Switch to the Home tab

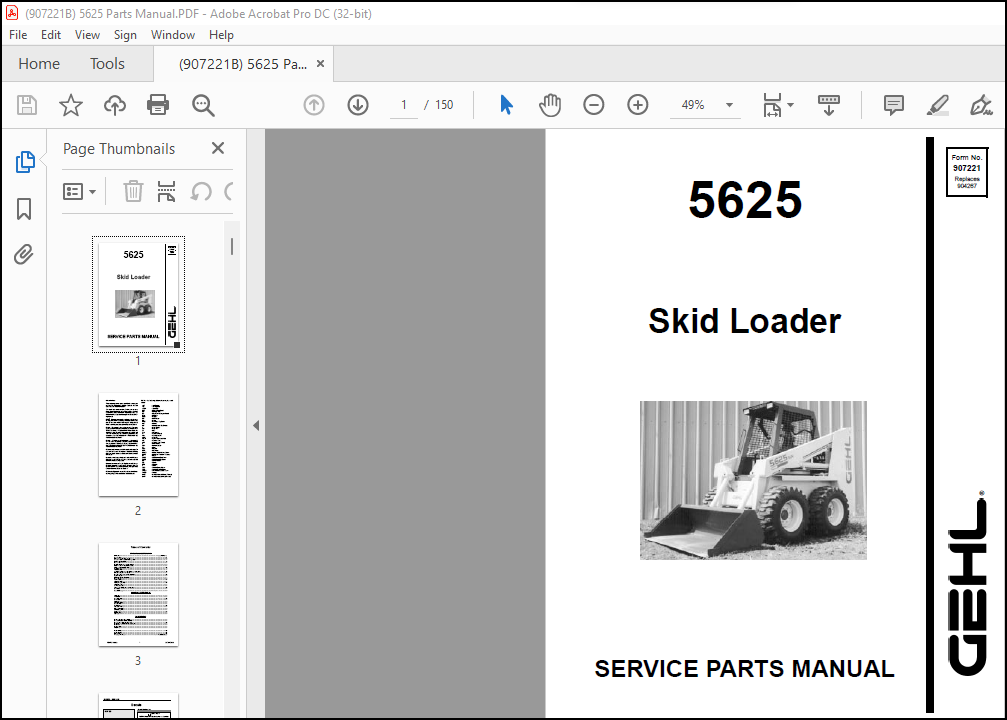[x=39, y=64]
